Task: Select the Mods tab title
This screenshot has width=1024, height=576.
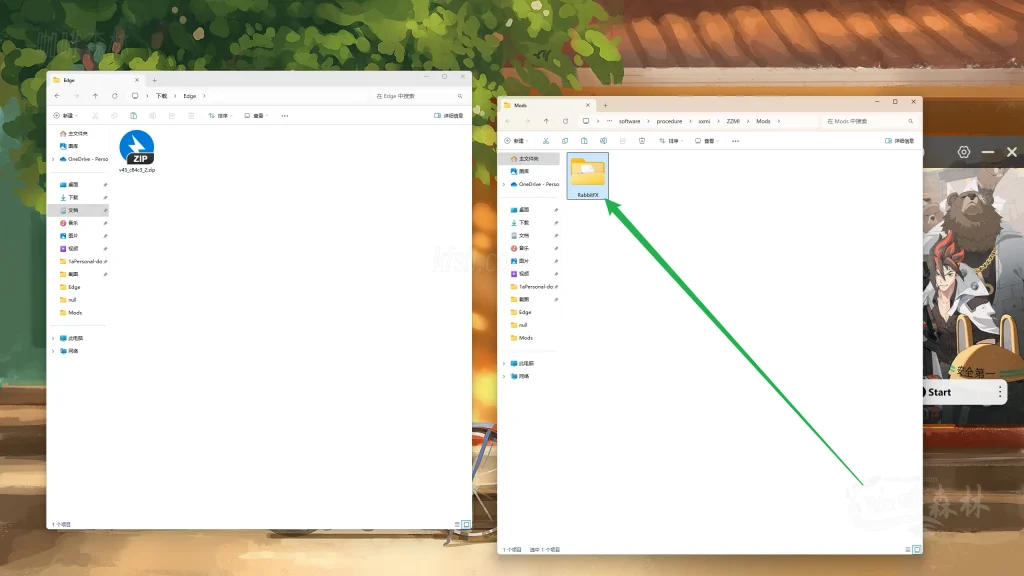Action: [x=520, y=105]
